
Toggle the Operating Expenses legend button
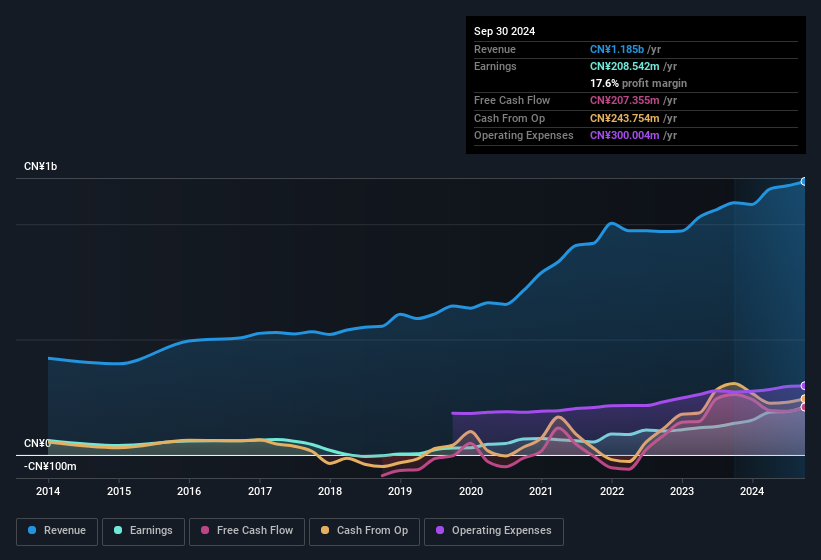pyautogui.click(x=494, y=531)
